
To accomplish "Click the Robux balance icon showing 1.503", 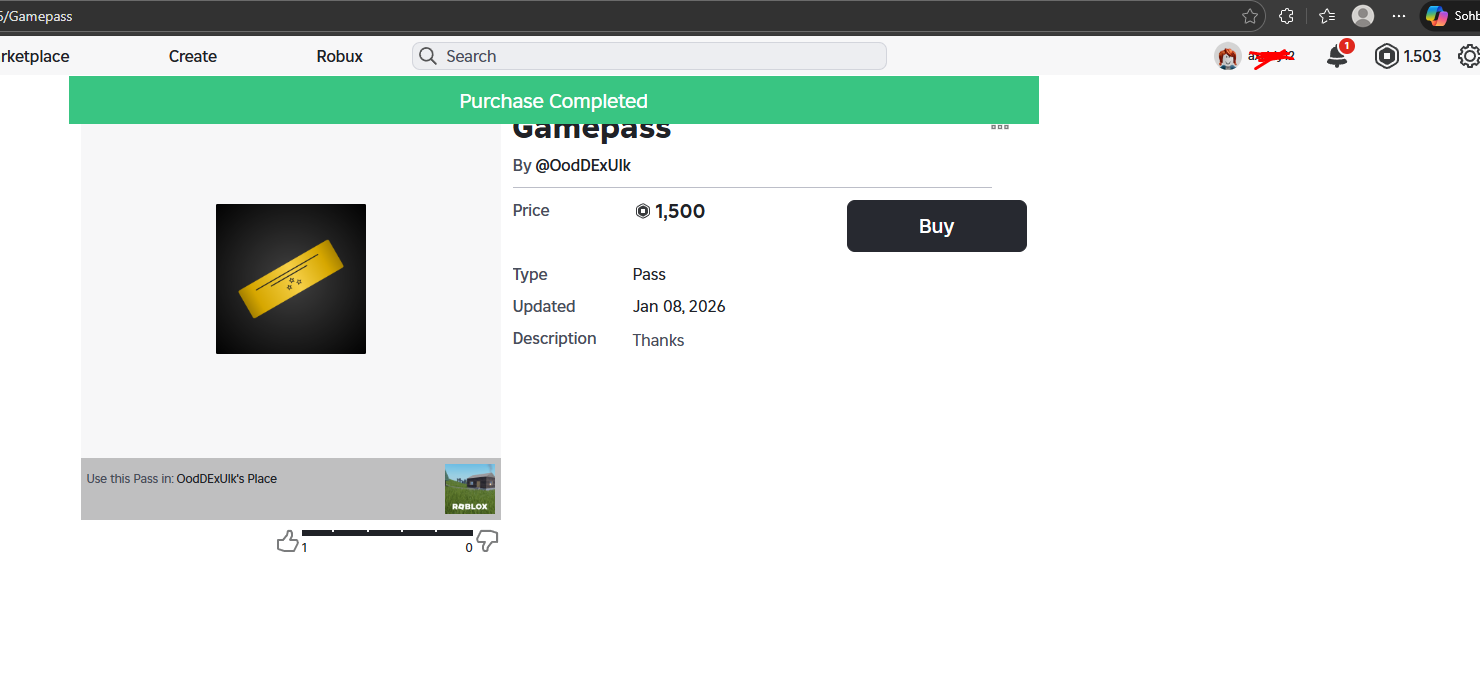I will point(1386,57).
